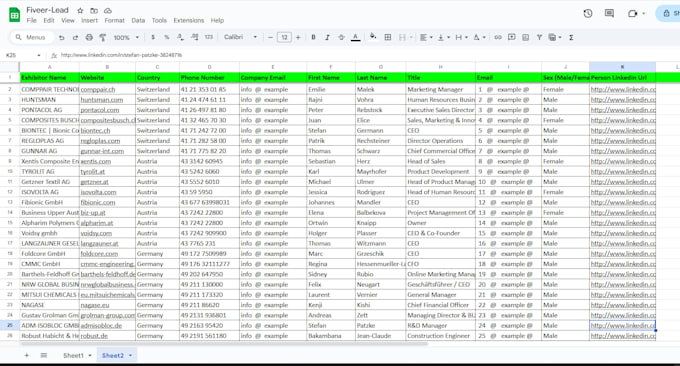Click the Undo icon
680x366 pixels.
(62, 38)
